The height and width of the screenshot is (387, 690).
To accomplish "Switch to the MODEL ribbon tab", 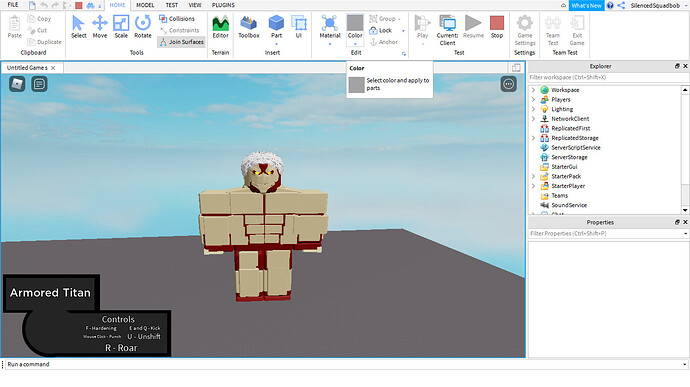I will point(145,5).
